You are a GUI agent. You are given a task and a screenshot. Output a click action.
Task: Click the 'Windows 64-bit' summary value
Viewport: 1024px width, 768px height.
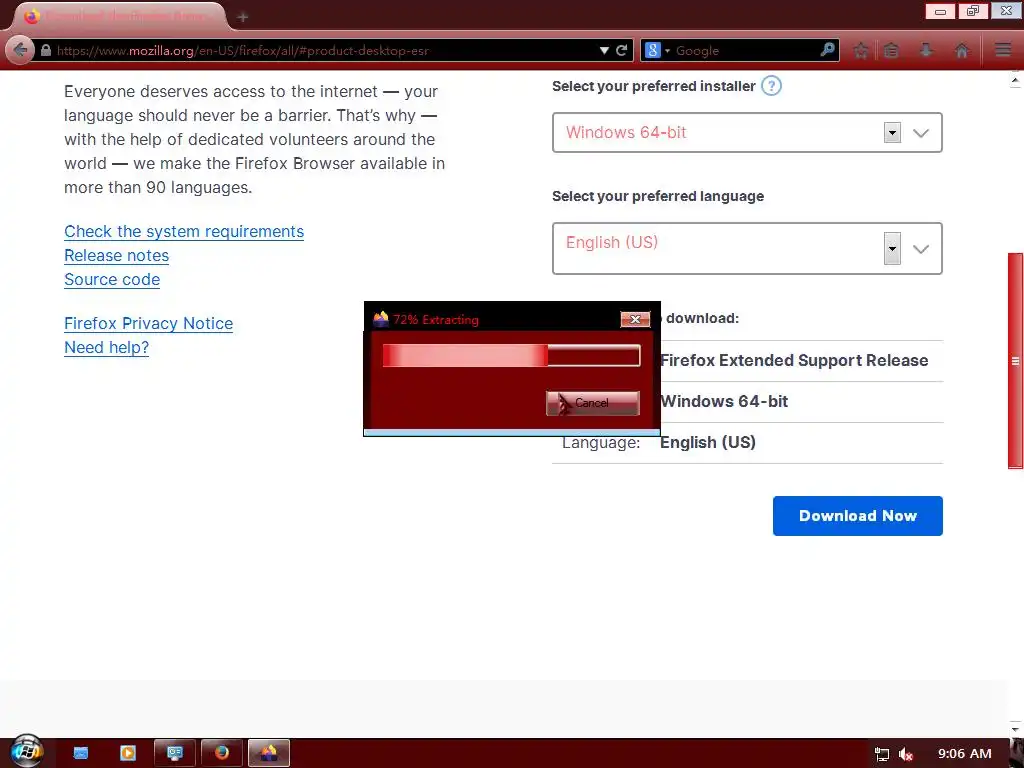point(724,402)
